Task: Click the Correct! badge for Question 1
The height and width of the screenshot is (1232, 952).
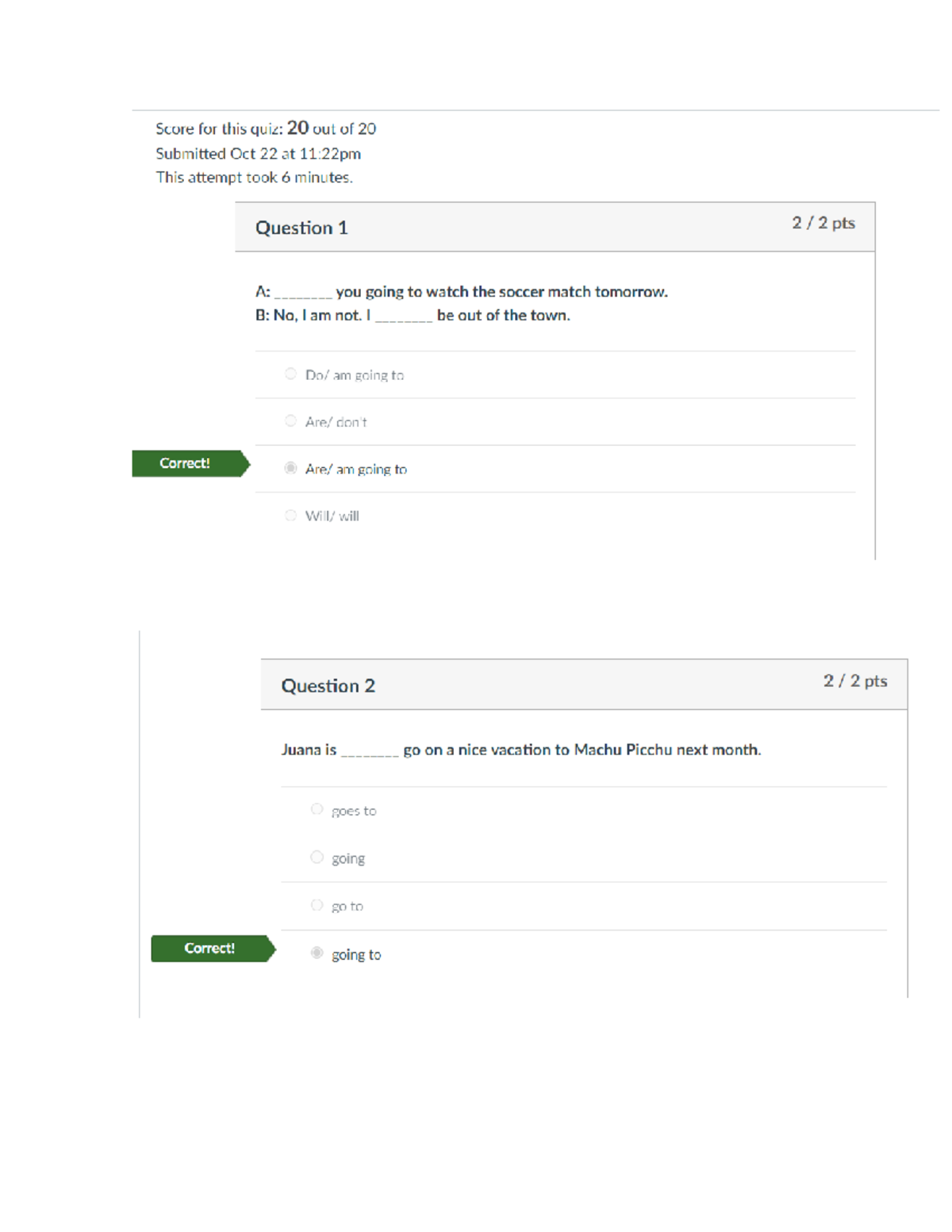Action: (x=186, y=463)
